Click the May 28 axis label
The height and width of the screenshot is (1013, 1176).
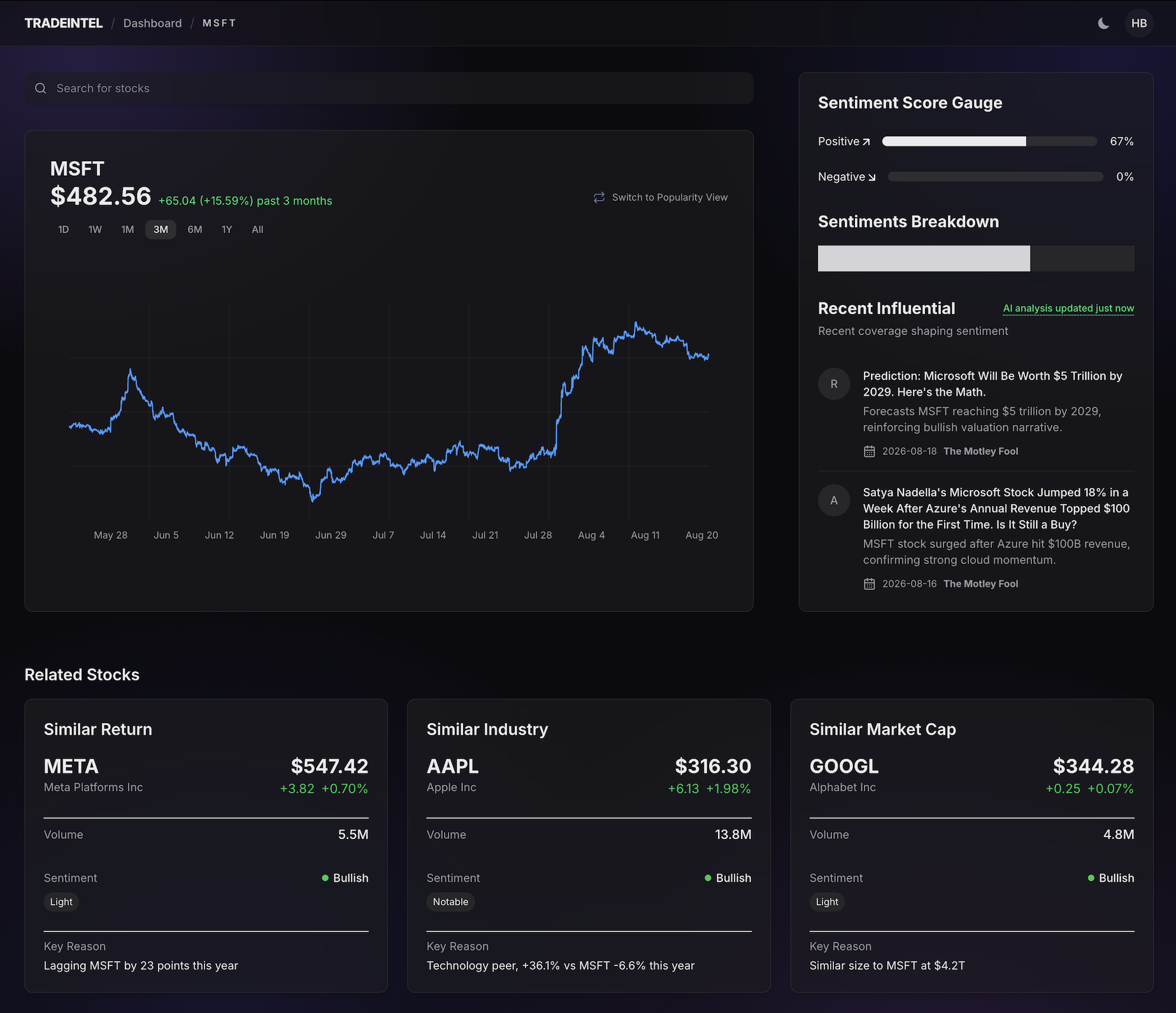click(111, 535)
